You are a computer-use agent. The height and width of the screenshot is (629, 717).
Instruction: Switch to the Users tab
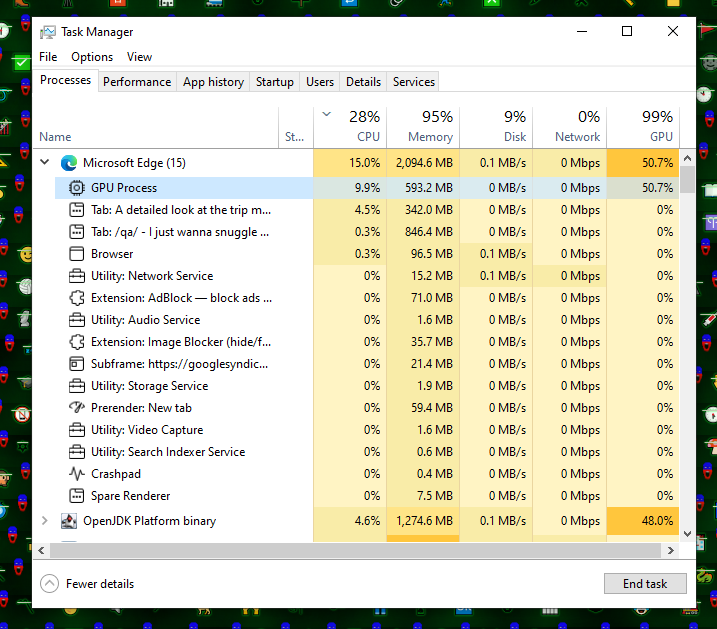(x=320, y=81)
